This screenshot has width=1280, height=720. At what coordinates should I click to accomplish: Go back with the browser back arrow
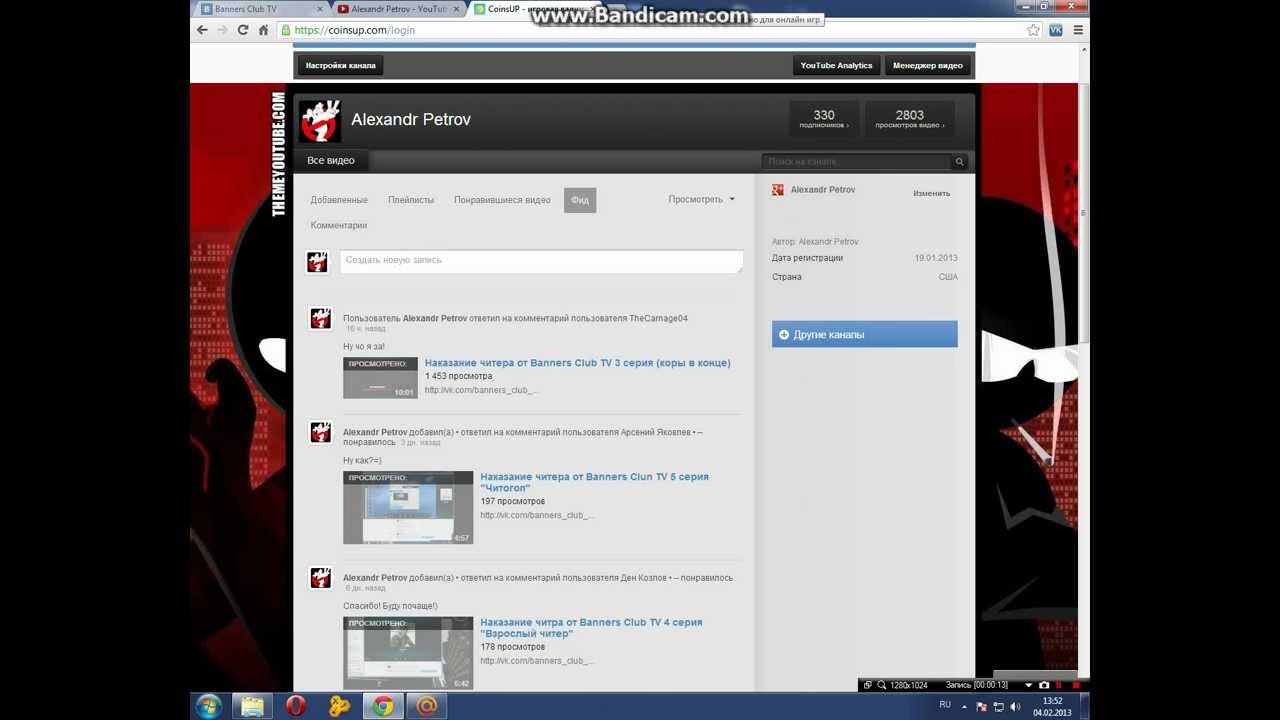[x=202, y=30]
